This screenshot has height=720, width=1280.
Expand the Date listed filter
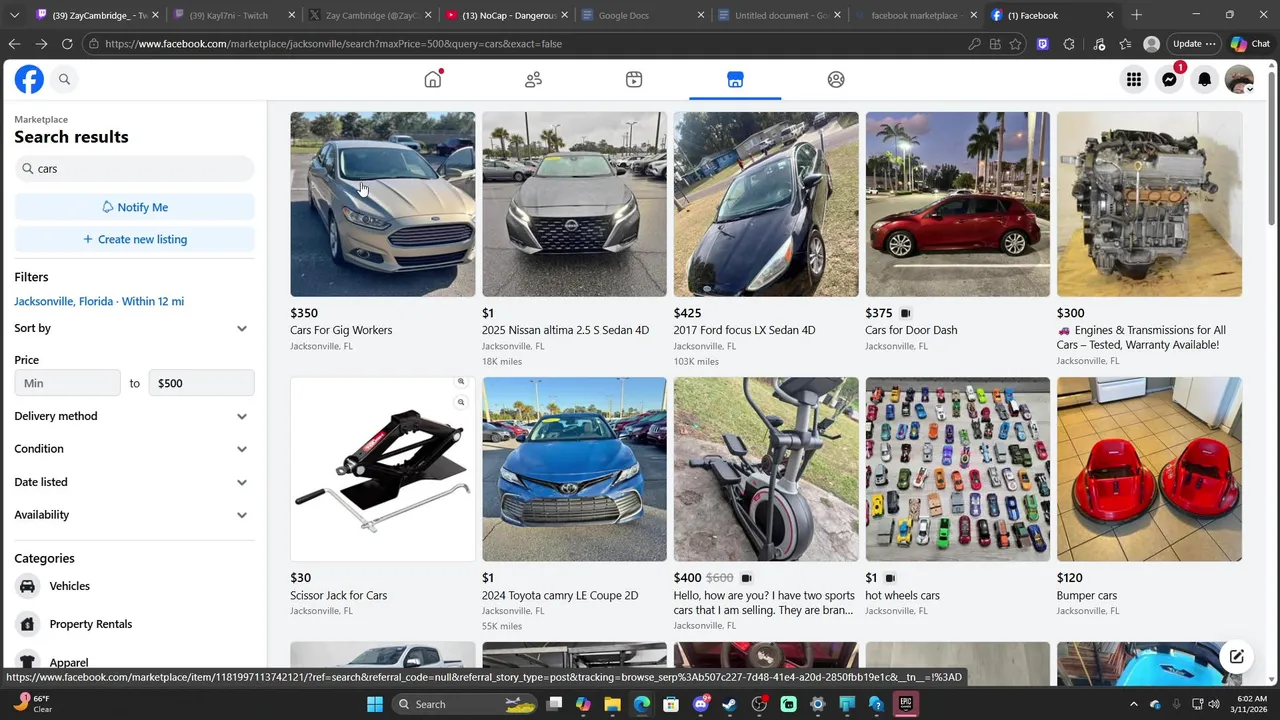tap(134, 482)
